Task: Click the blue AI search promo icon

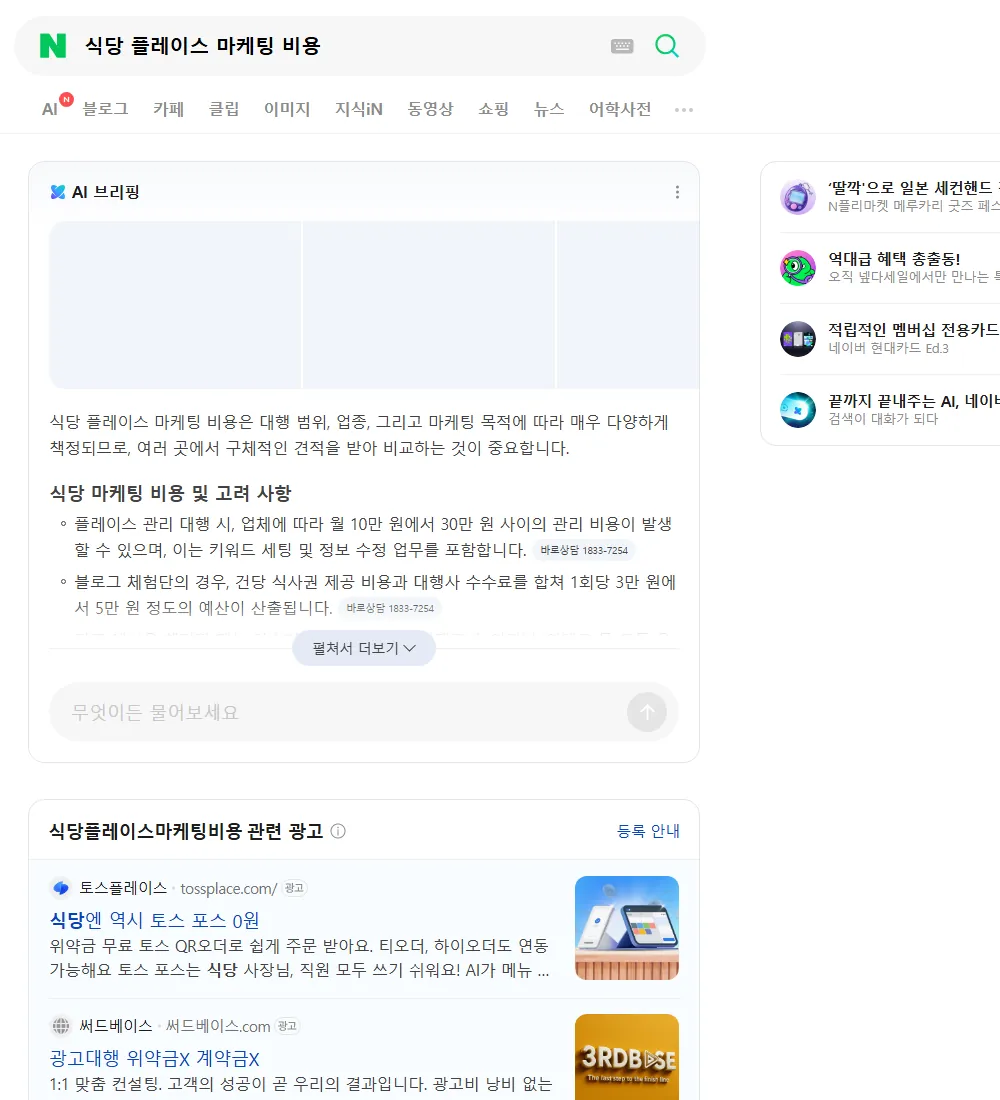Action: [x=798, y=410]
